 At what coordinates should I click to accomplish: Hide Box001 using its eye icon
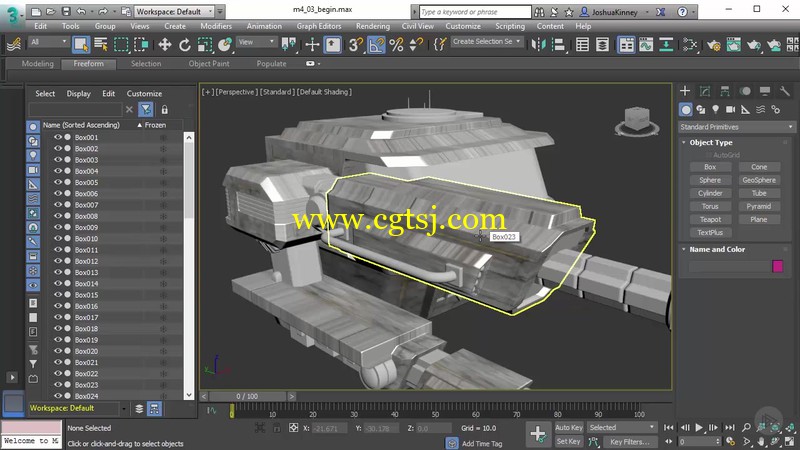pos(58,137)
